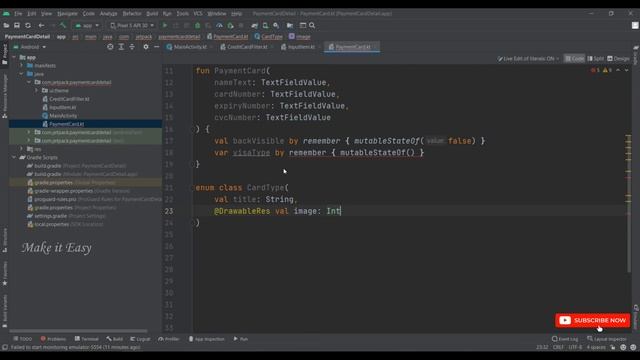This screenshot has height=360, width=640.
Task: Open the TODO tool window
Action: pyautogui.click(x=22, y=339)
